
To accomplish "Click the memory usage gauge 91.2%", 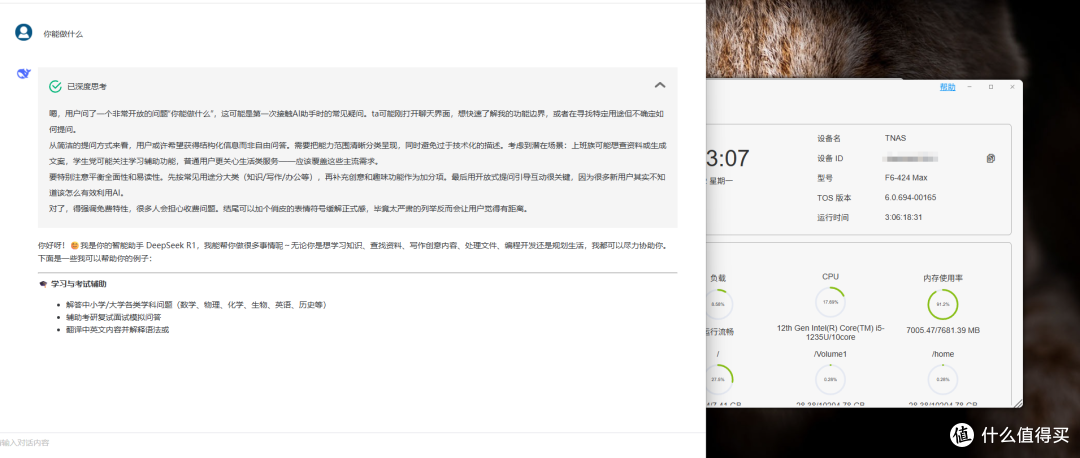I will [942, 304].
